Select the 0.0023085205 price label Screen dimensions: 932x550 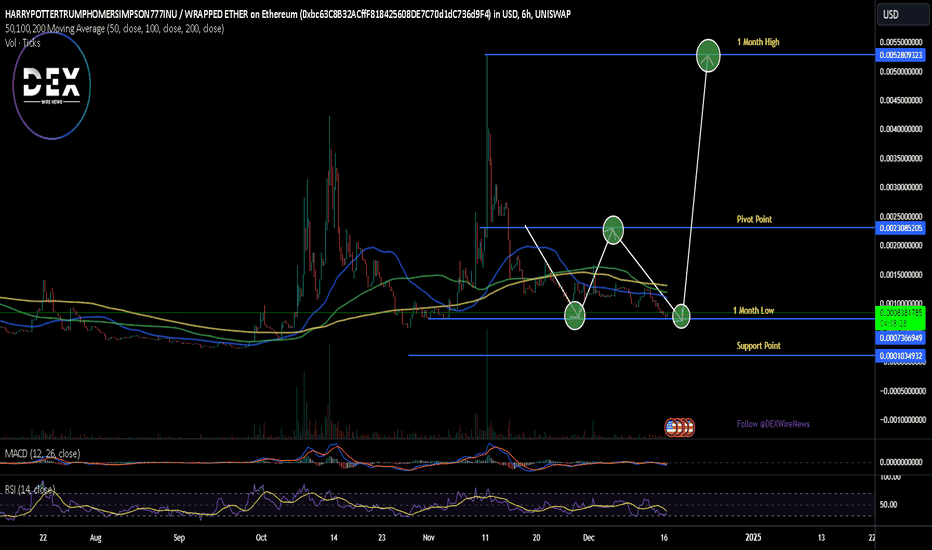click(x=901, y=228)
